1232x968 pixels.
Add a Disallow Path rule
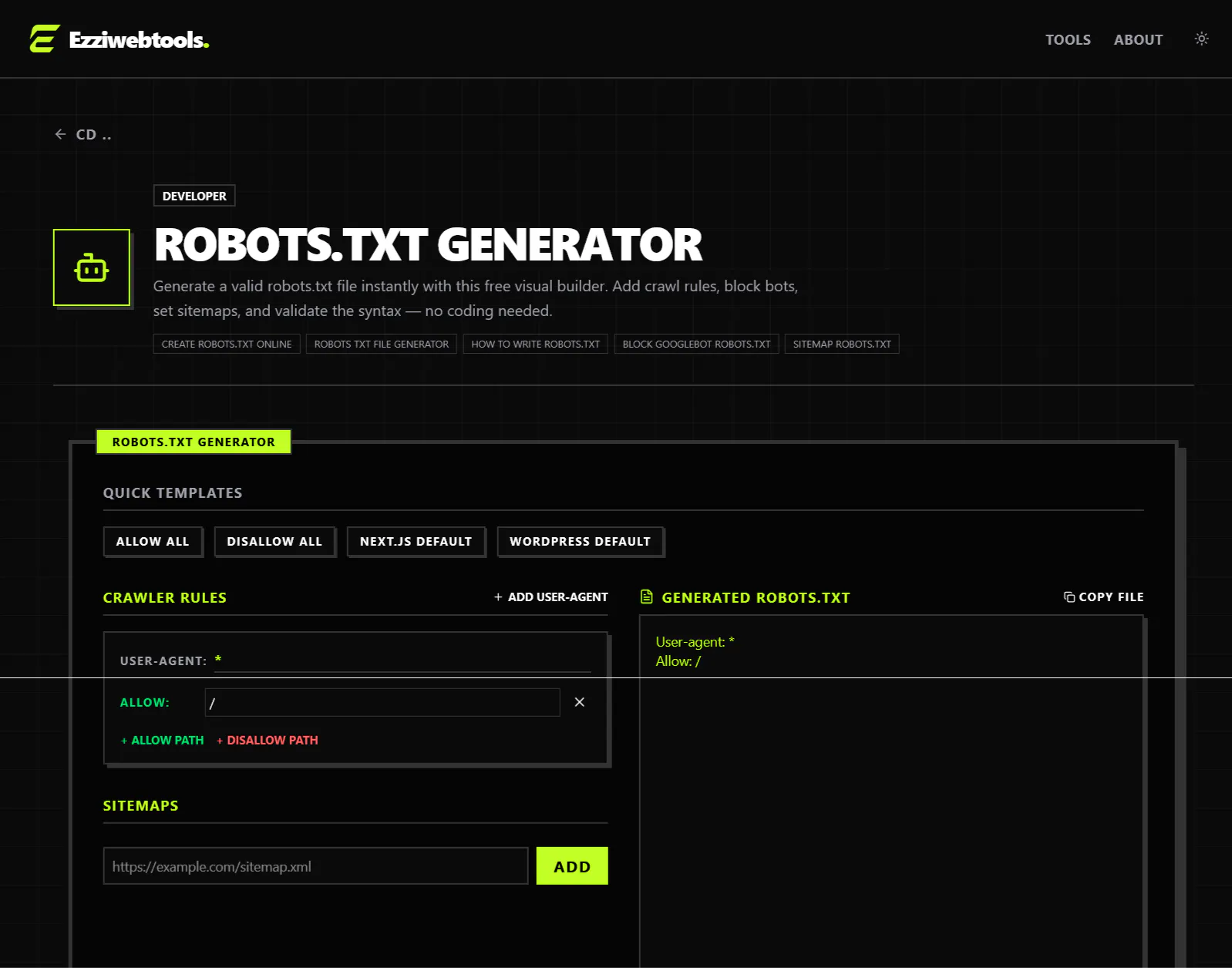(x=267, y=740)
